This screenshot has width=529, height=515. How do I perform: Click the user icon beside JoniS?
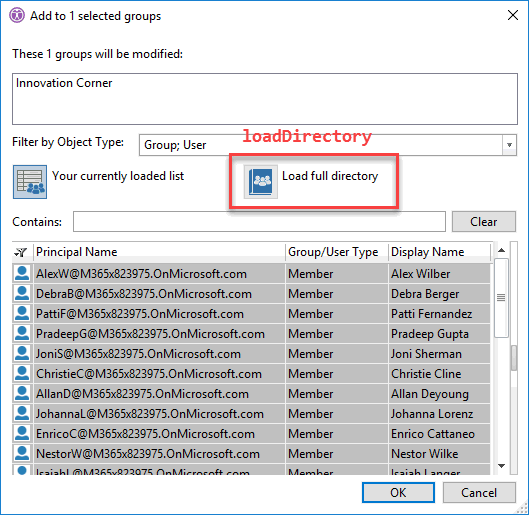[x=22, y=353]
